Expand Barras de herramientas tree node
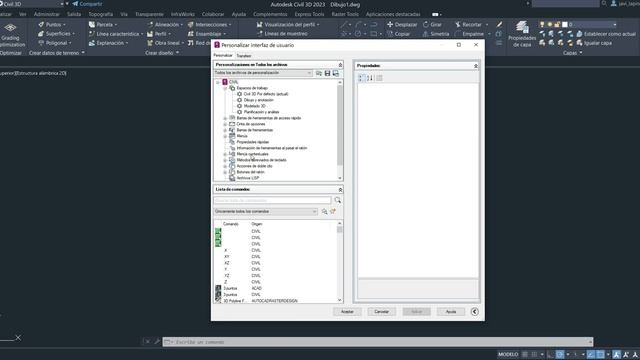Image resolution: width=640 pixels, height=360 pixels. [225, 130]
